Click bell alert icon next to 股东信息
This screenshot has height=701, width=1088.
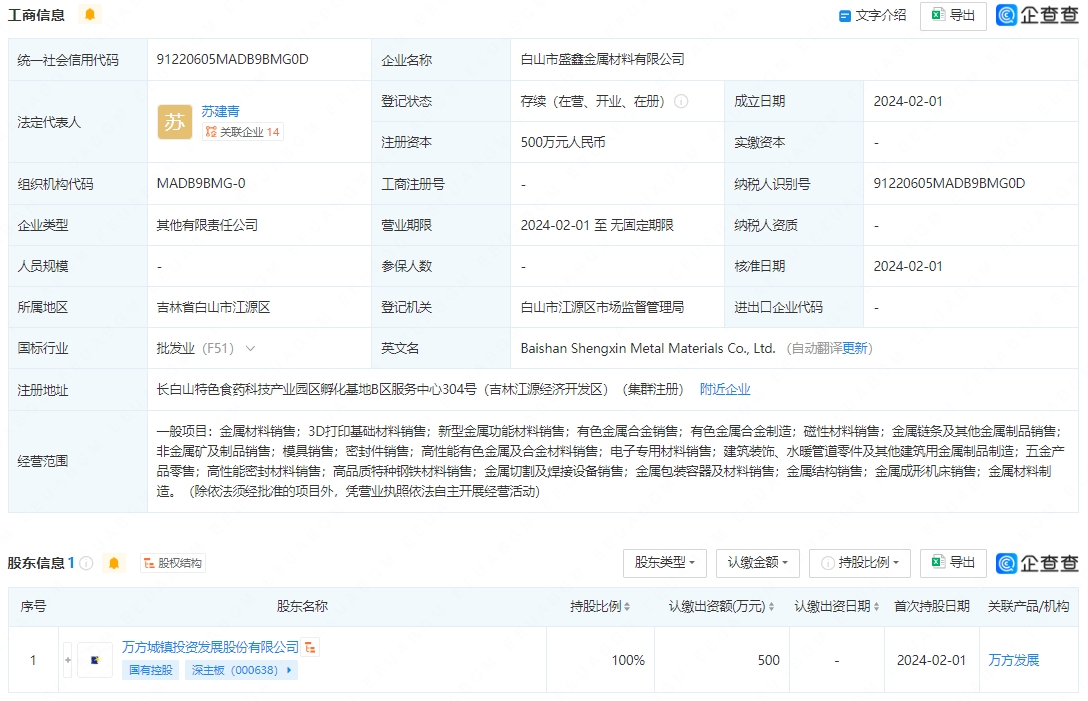114,563
